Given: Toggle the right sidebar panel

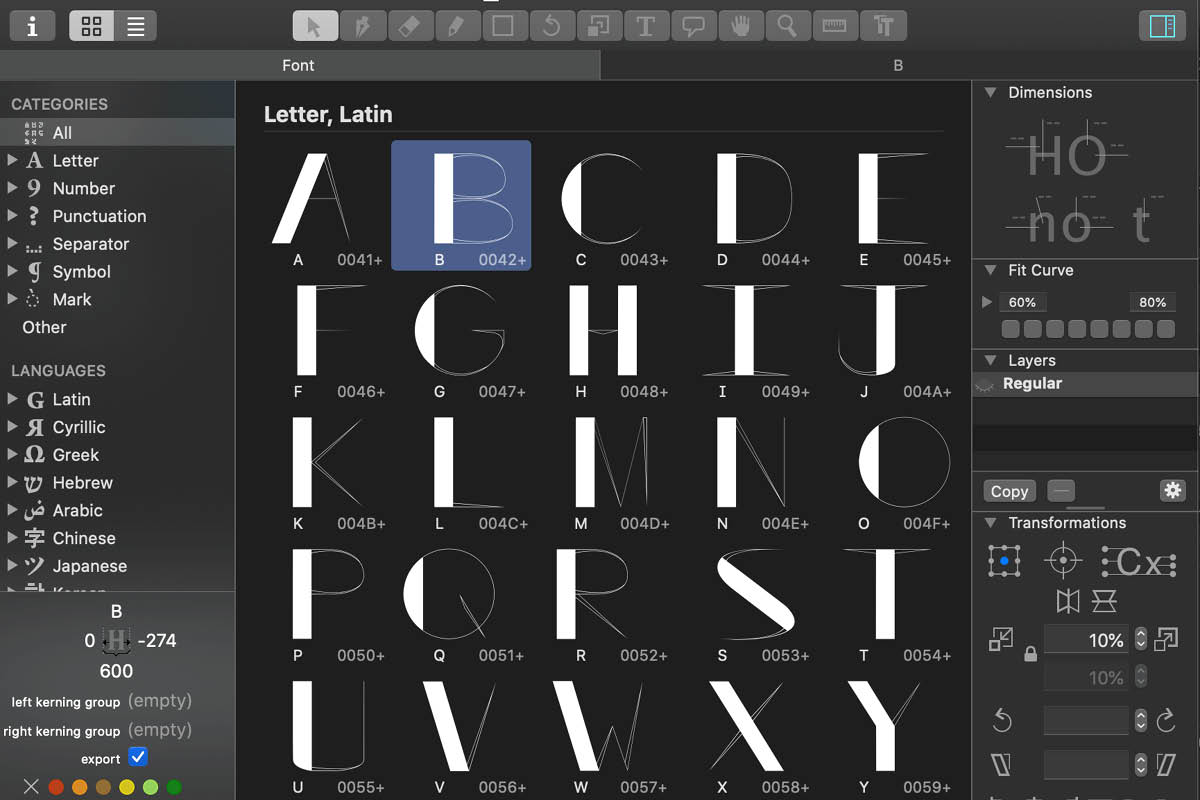Looking at the screenshot, I should 1162,26.
